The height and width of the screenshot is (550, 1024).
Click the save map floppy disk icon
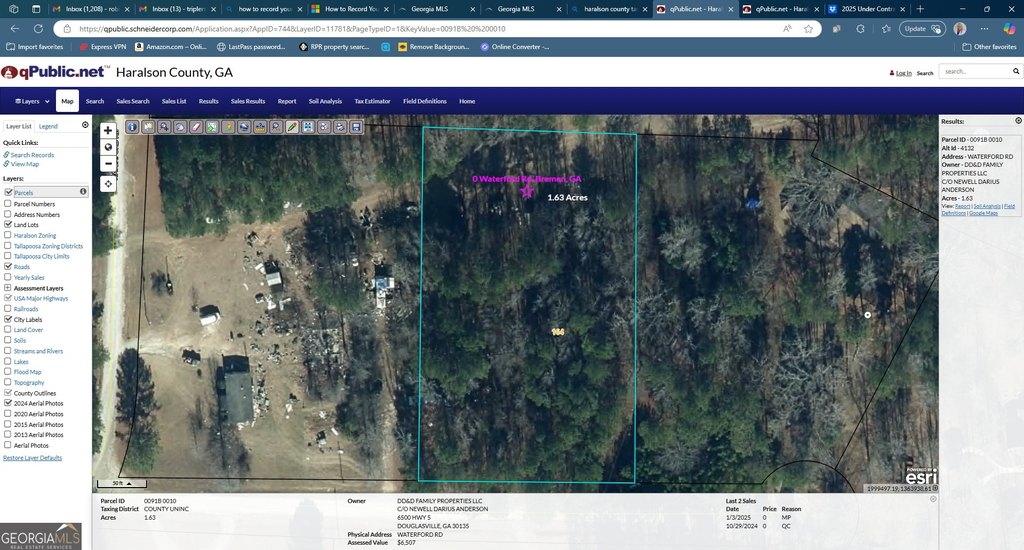pyautogui.click(x=355, y=127)
